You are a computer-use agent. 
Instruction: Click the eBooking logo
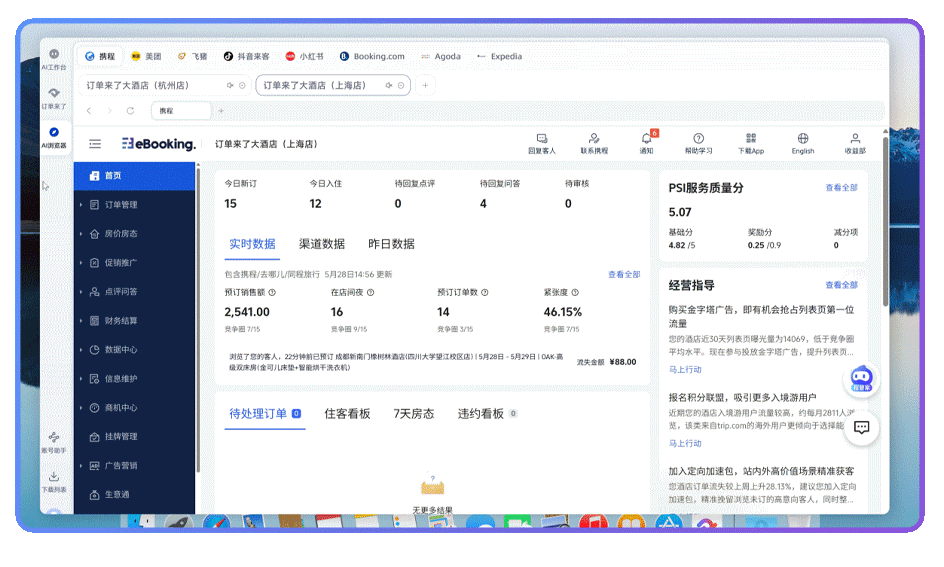pos(159,144)
